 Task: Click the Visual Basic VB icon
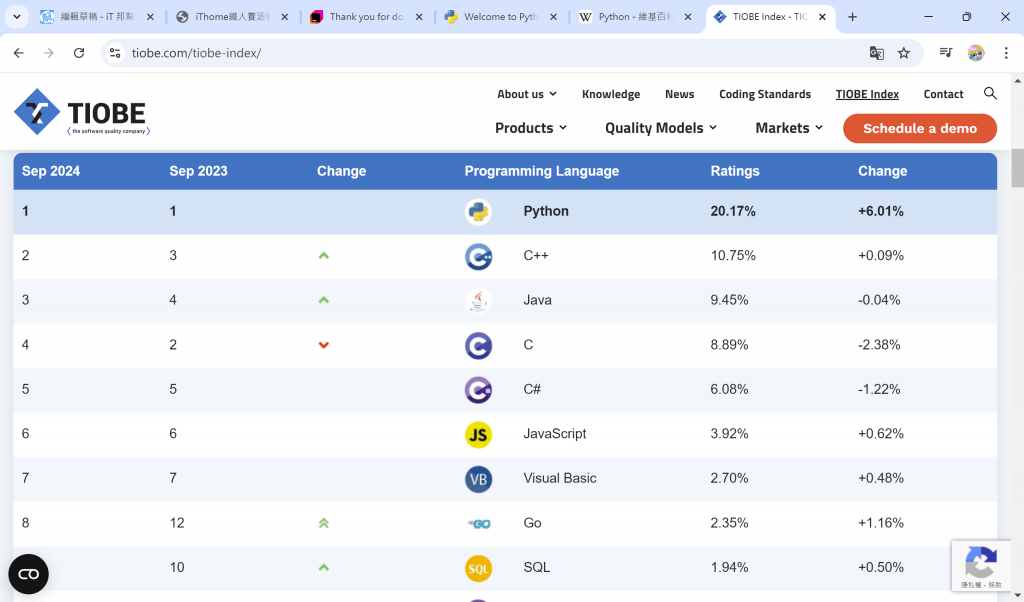click(x=478, y=479)
